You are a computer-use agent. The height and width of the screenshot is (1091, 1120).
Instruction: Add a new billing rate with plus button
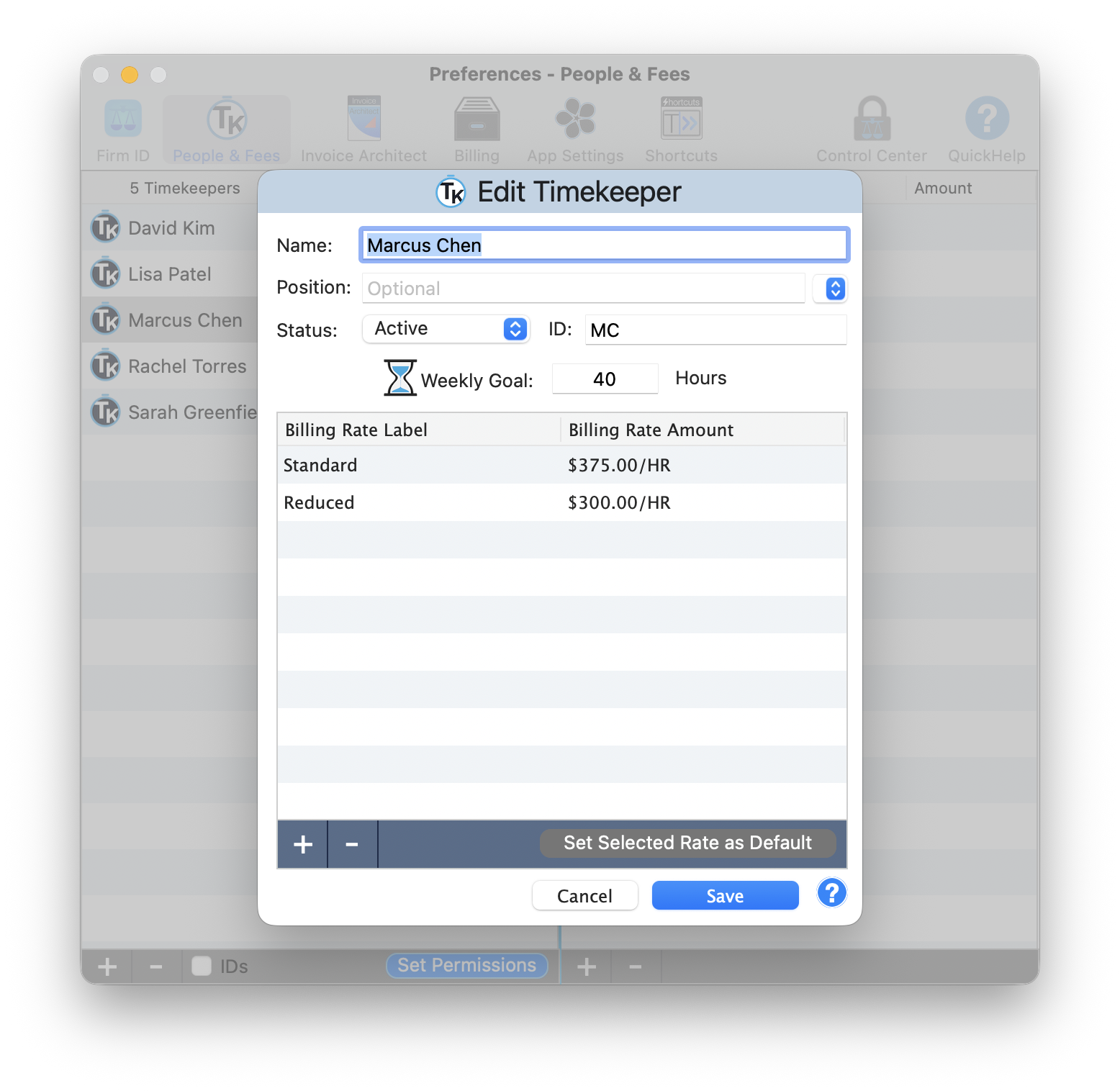pyautogui.click(x=302, y=843)
